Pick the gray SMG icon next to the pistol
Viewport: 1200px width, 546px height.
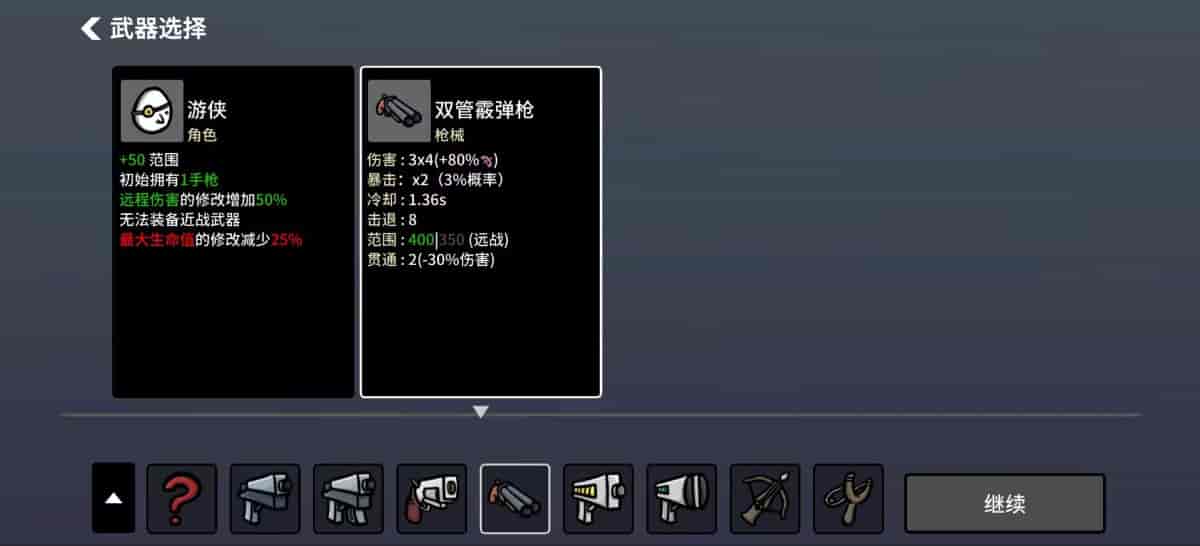[348, 498]
